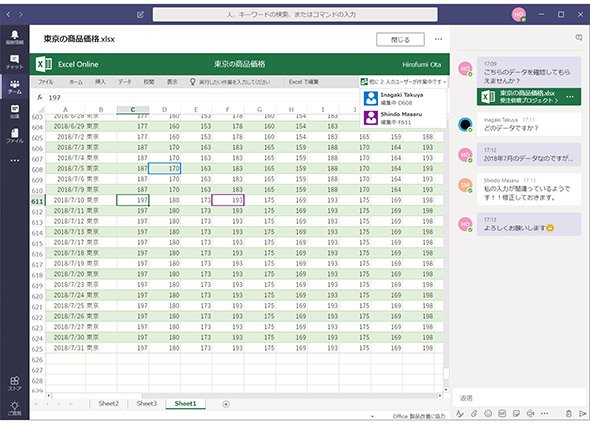
Task: Open the データ tab in Excel
Action: [125, 82]
